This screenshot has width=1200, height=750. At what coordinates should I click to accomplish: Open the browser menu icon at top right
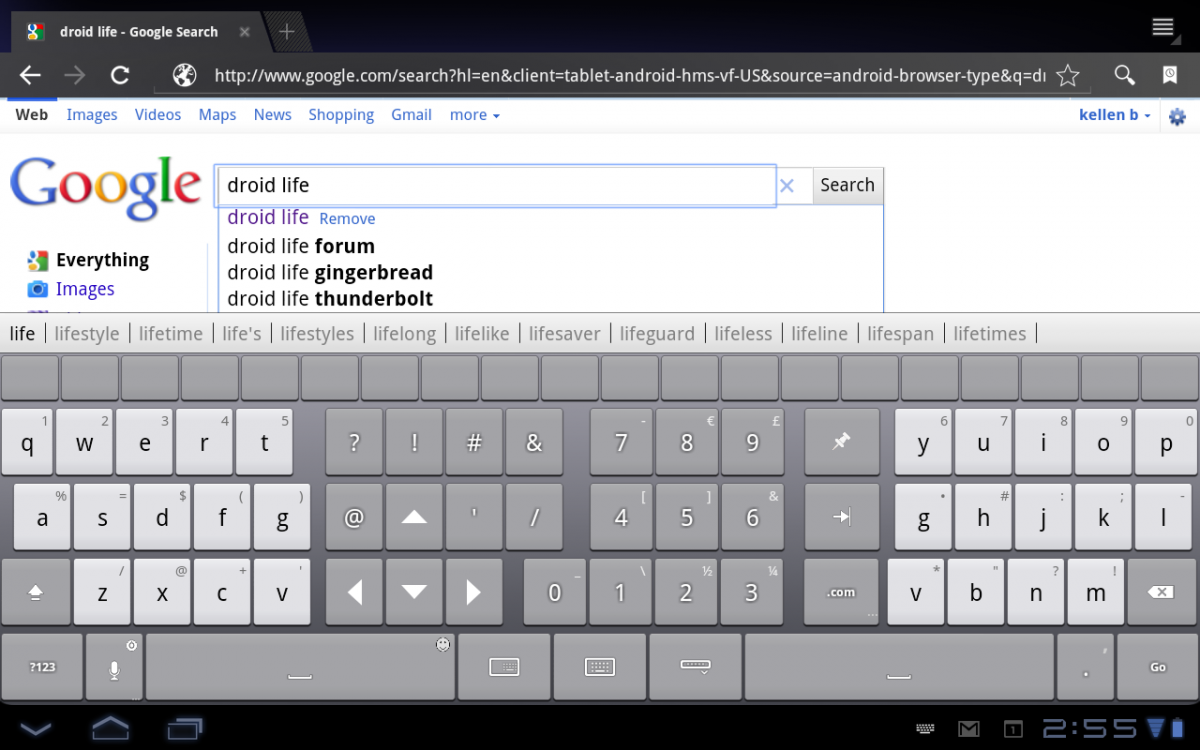[x=1162, y=27]
